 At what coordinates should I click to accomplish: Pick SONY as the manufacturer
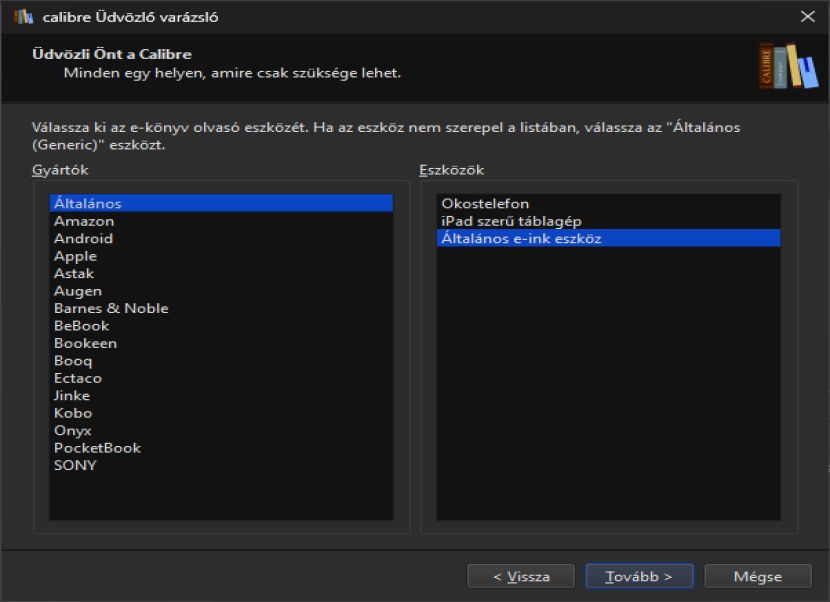[221, 465]
